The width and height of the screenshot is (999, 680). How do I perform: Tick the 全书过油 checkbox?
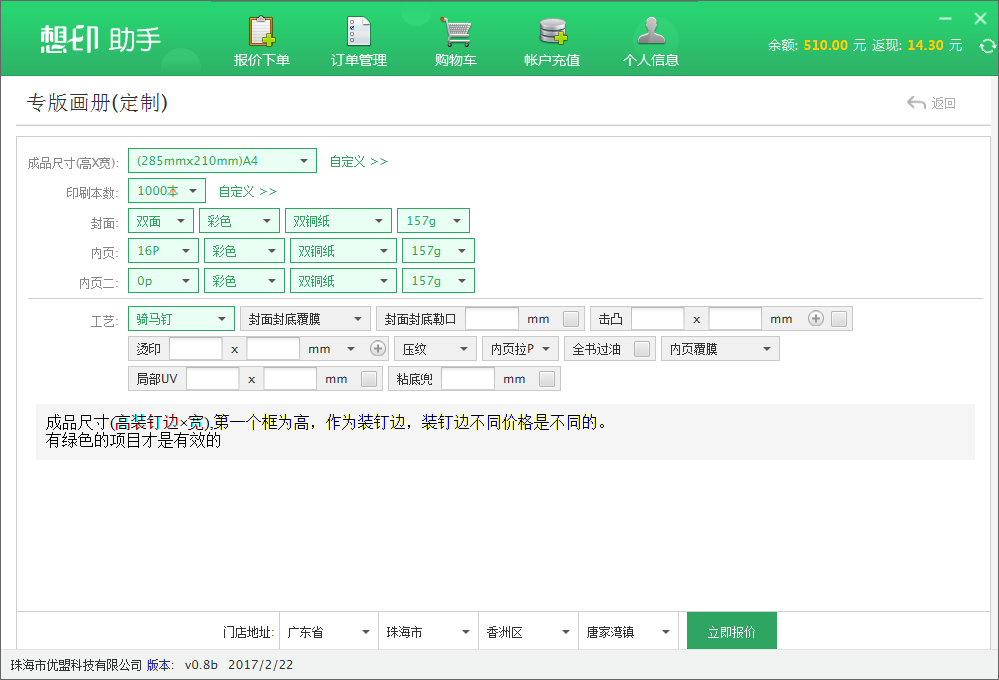pyautogui.click(x=643, y=349)
